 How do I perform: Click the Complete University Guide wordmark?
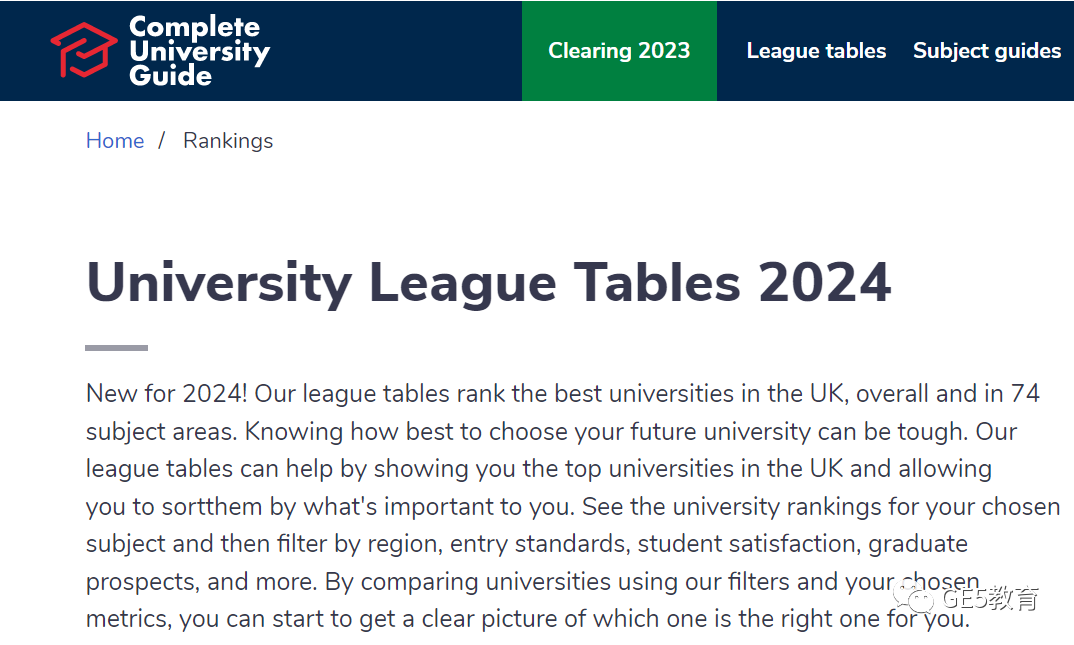(199, 51)
